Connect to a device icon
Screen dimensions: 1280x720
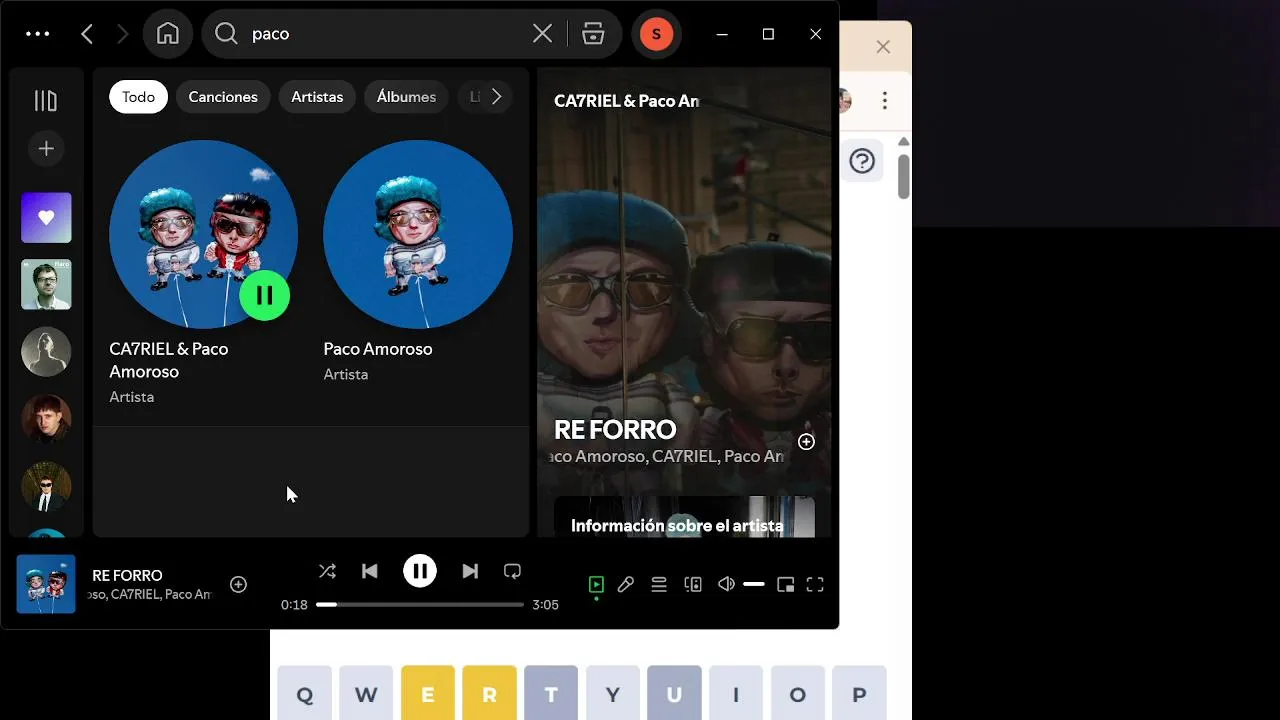(x=693, y=585)
